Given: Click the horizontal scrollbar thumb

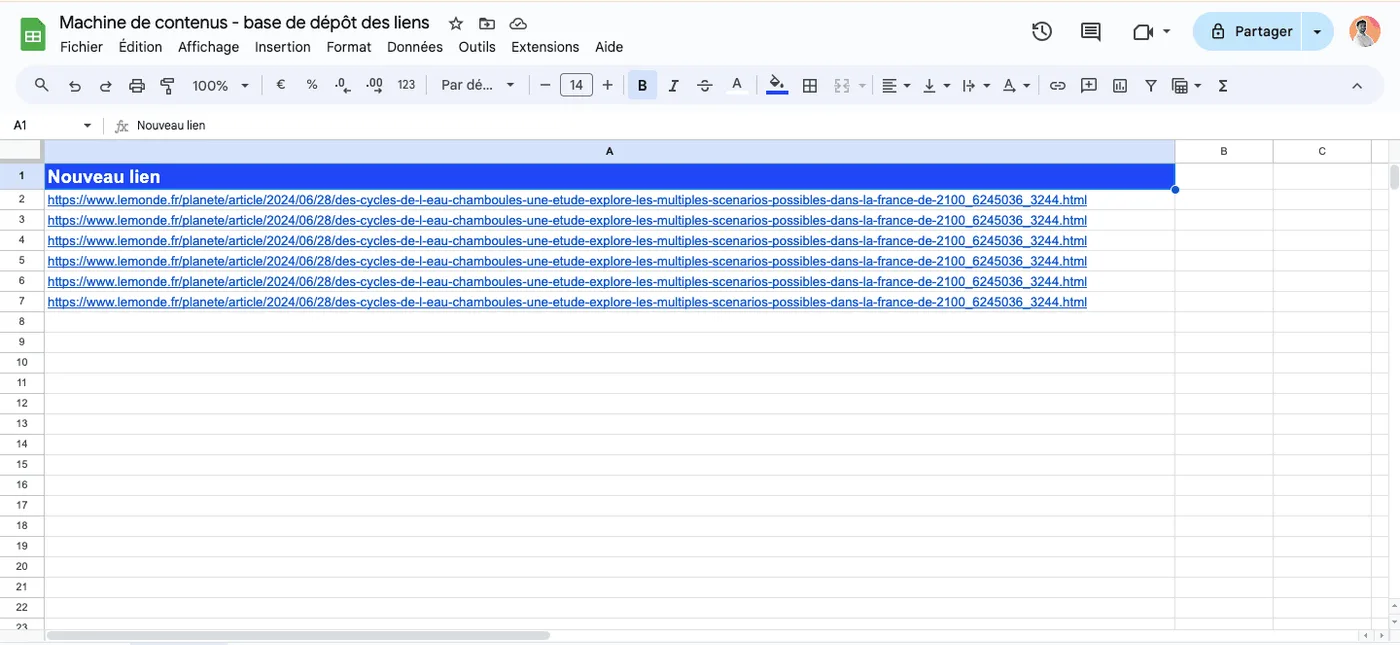Looking at the screenshot, I should [x=298, y=635].
